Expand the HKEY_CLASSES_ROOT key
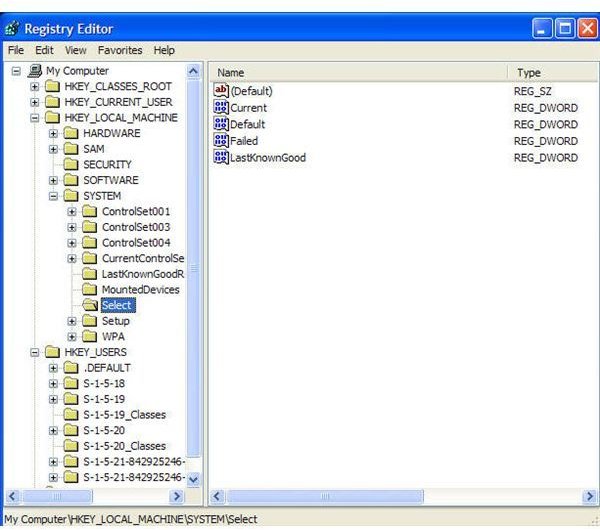 34,87
